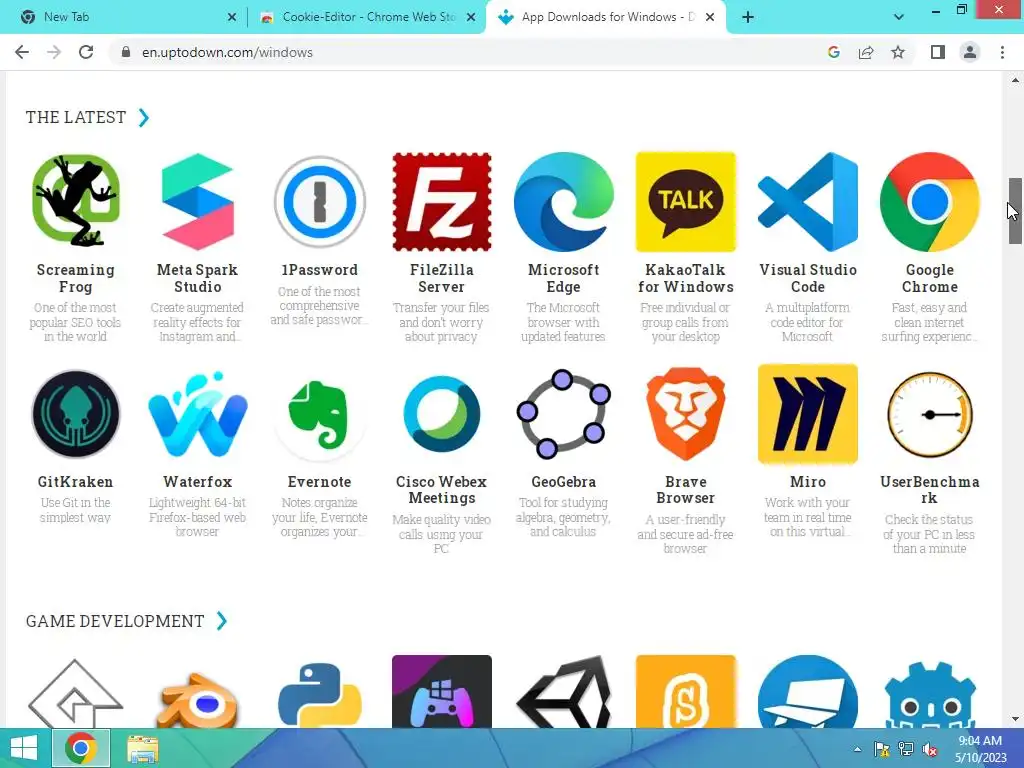
Task: Show hidden system tray icons
Action: tap(857, 749)
